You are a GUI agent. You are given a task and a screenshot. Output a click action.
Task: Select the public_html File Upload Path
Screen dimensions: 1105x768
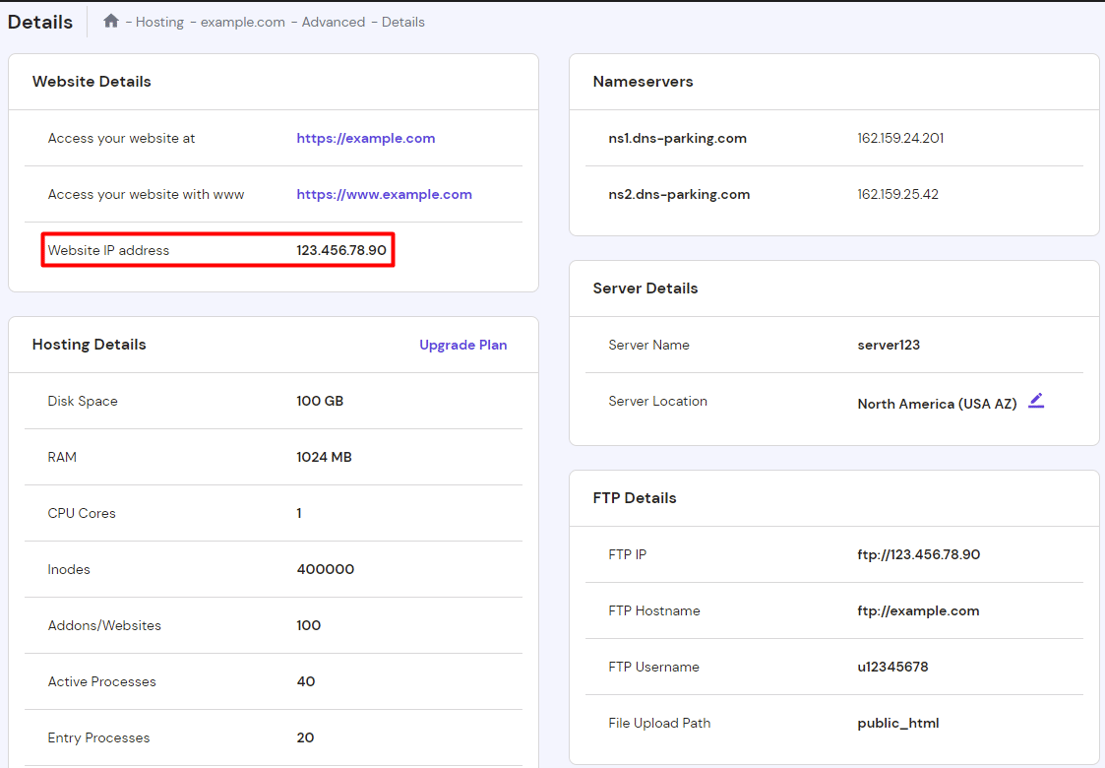click(898, 722)
